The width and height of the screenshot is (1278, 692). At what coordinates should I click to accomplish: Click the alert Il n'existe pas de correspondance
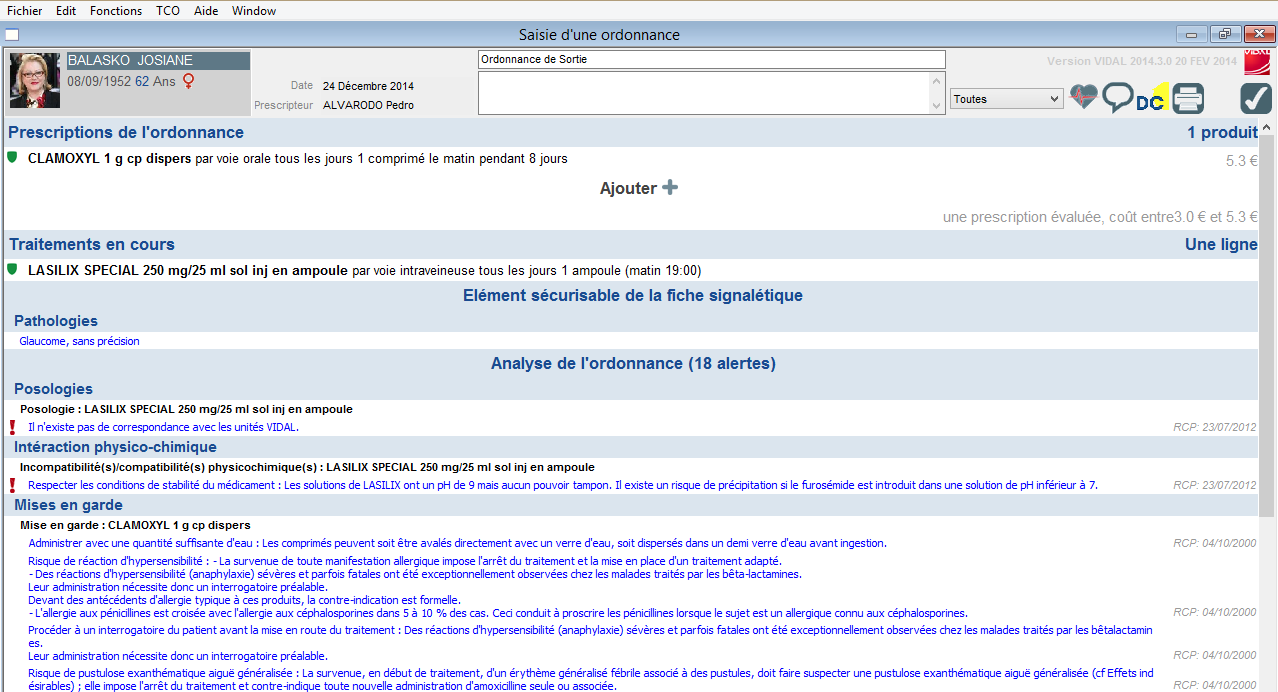pyautogui.click(x=163, y=427)
